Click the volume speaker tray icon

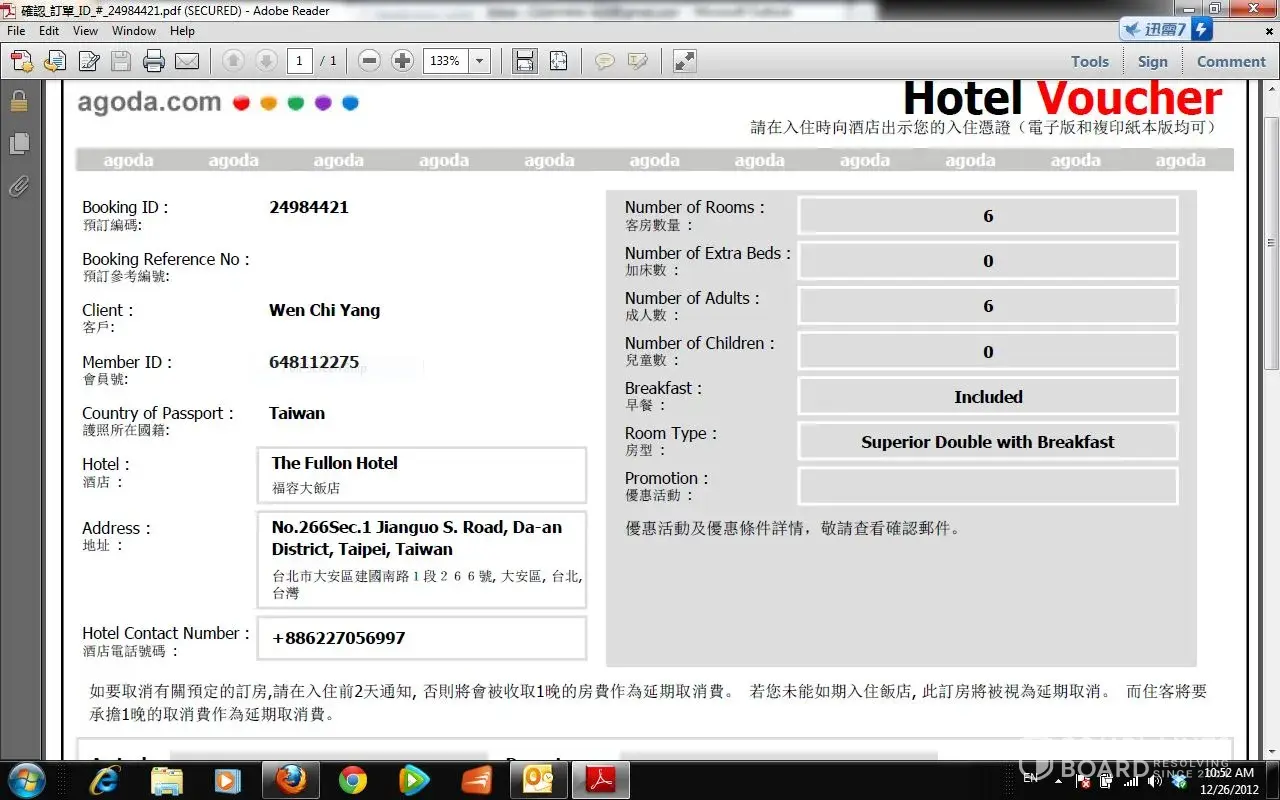tap(1155, 781)
